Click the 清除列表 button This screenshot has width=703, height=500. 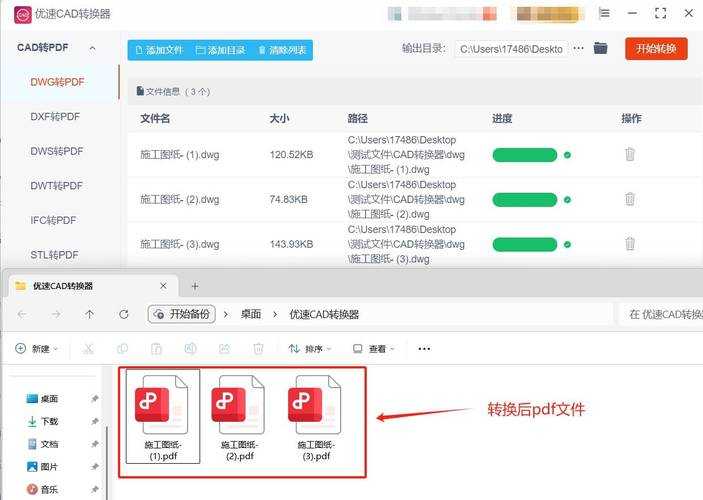282,50
